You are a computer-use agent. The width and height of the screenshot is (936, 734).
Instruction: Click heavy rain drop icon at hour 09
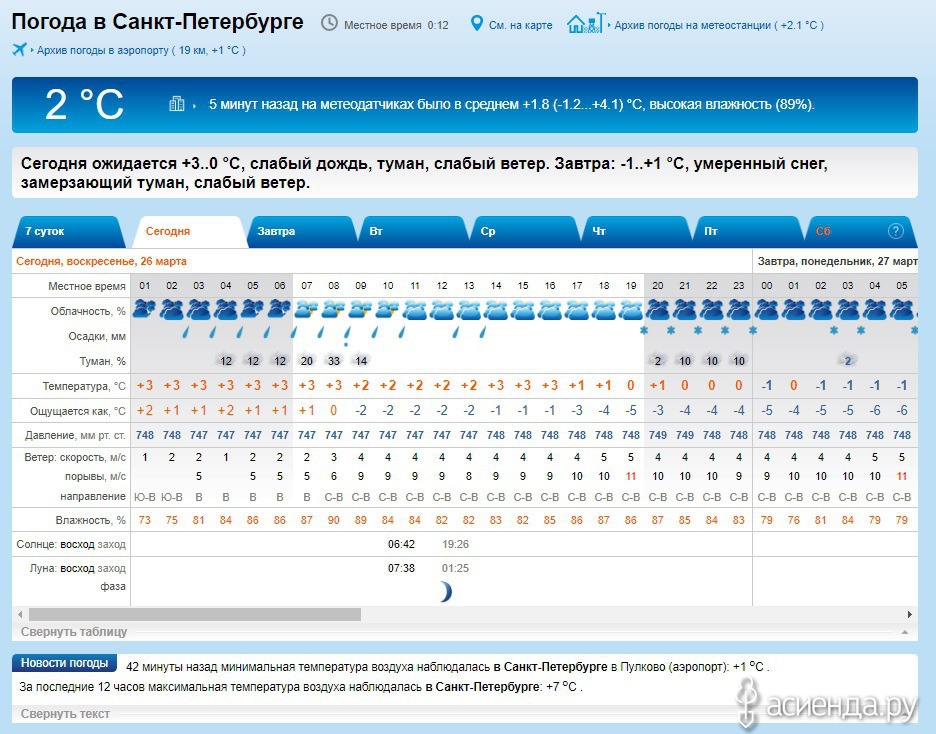pos(347,335)
